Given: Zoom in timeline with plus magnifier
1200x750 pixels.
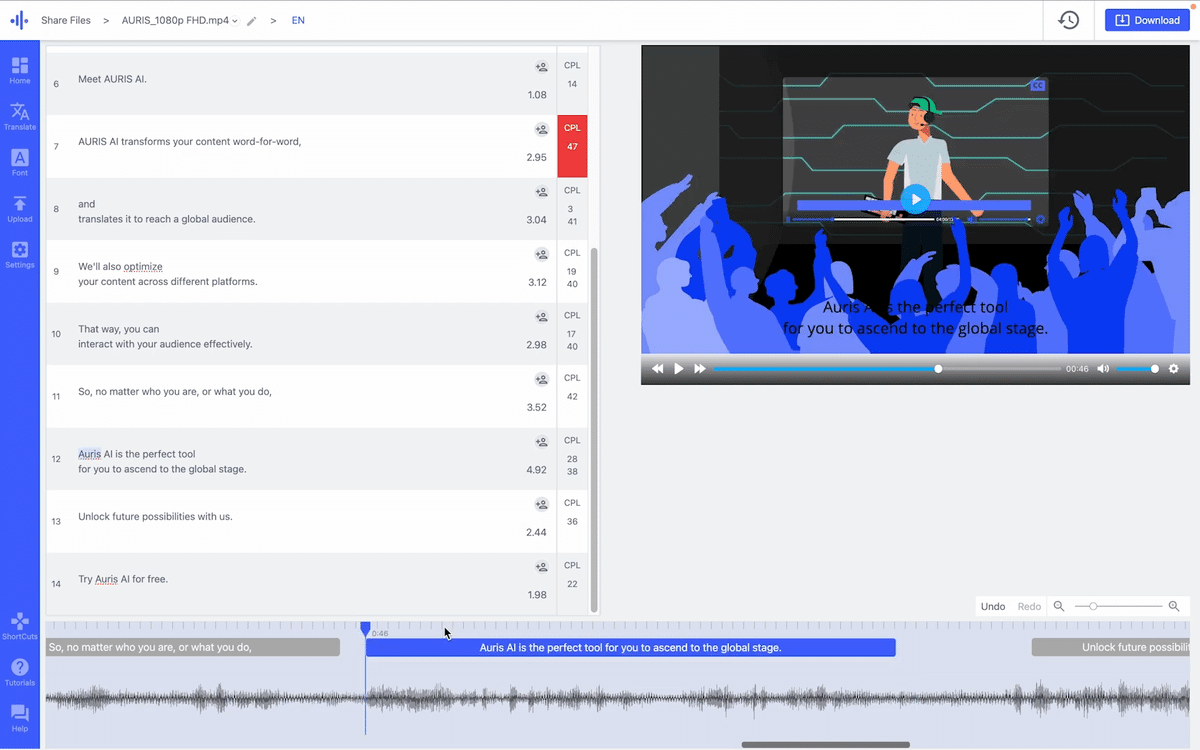Looking at the screenshot, I should point(1174,606).
